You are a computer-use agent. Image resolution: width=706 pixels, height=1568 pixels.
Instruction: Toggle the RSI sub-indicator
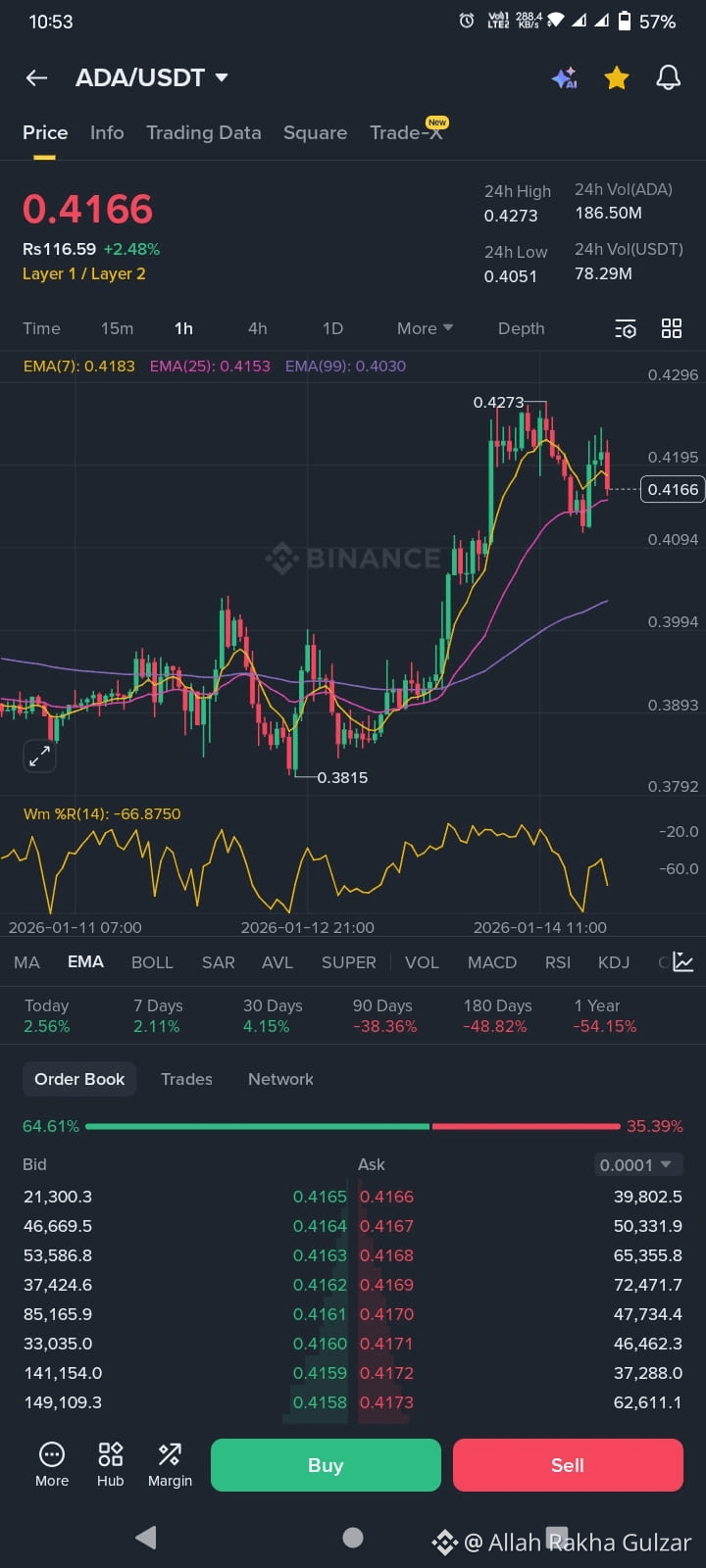[x=558, y=962]
